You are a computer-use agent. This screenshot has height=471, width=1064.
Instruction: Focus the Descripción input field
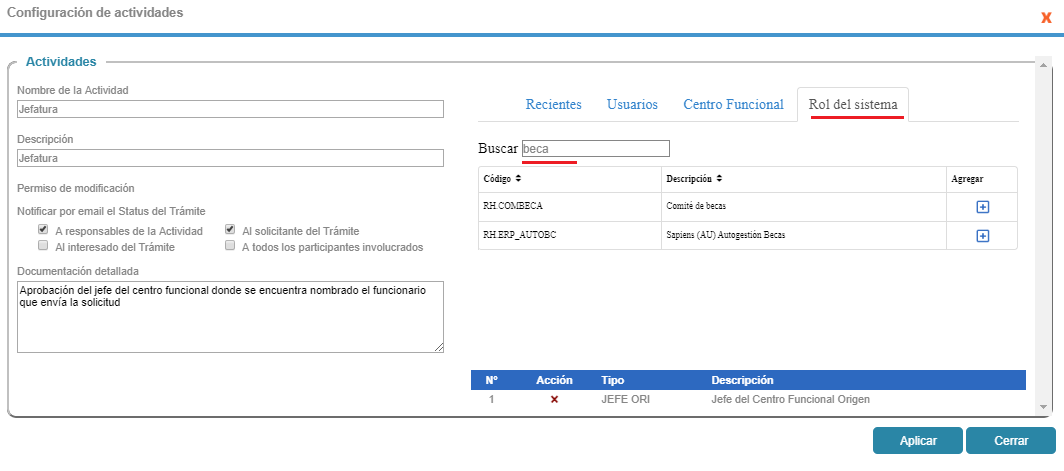(x=230, y=158)
